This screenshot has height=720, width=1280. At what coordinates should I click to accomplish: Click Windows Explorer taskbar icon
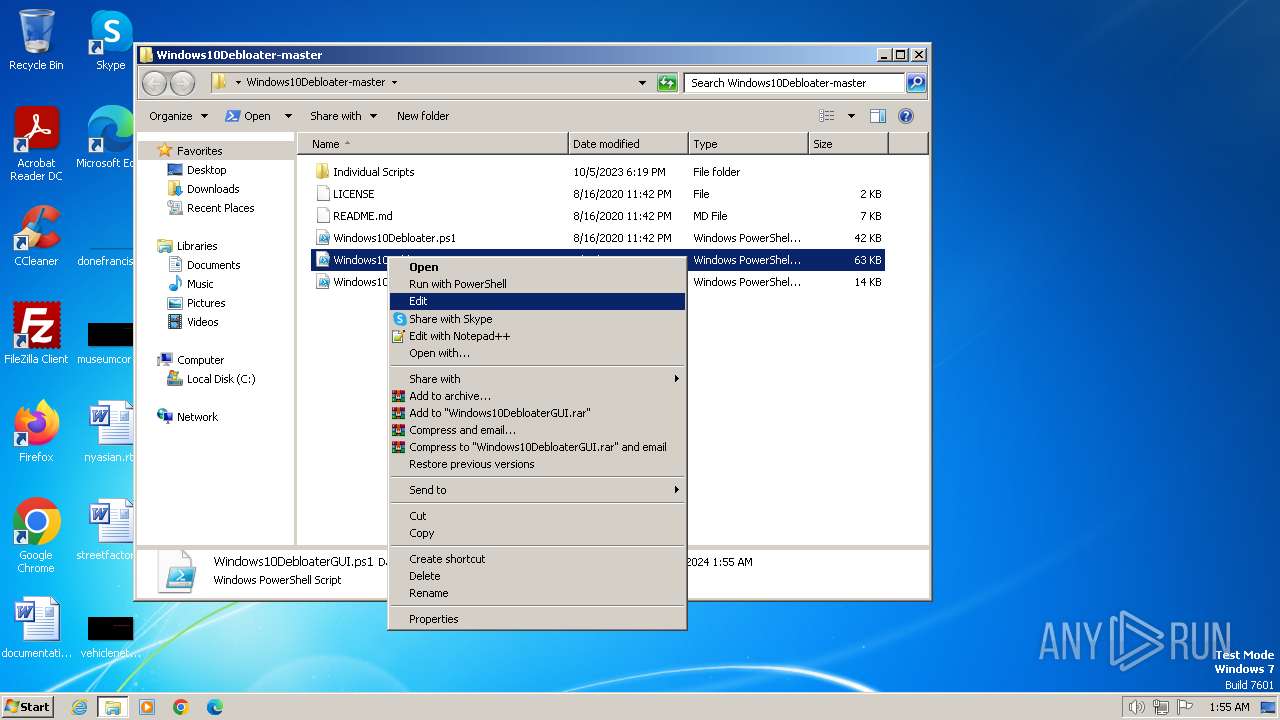[113, 707]
